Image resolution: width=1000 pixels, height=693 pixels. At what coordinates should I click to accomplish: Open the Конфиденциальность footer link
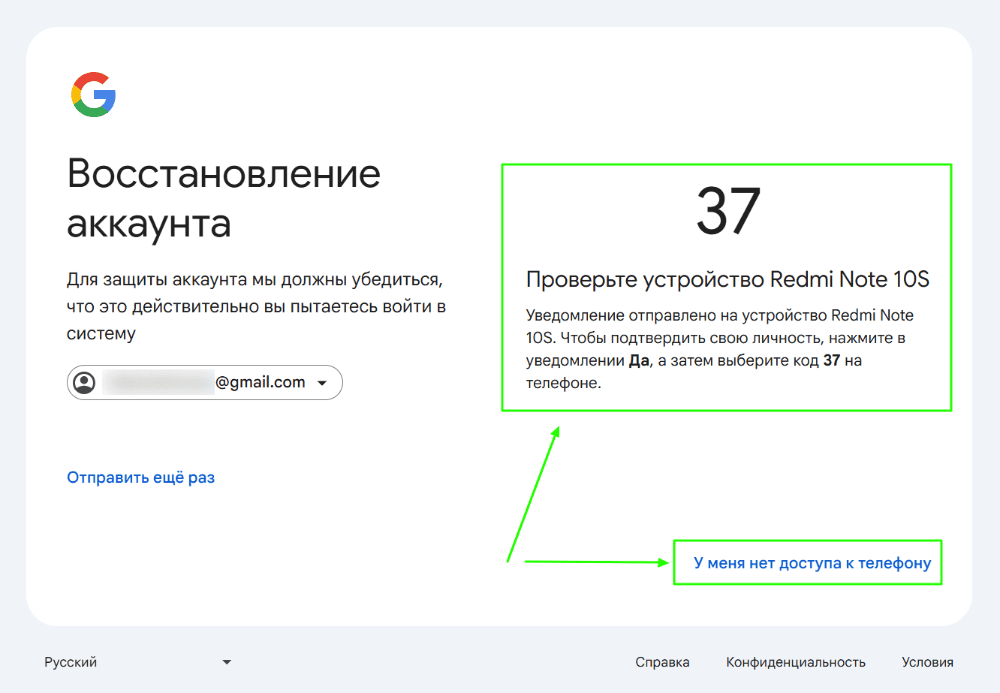point(795,662)
